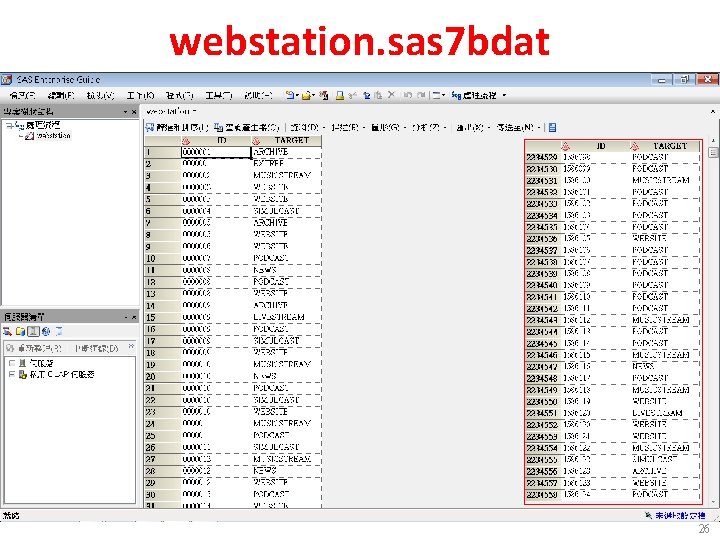Select ID cell in row 1
The width and height of the screenshot is (720, 540).
(216, 152)
